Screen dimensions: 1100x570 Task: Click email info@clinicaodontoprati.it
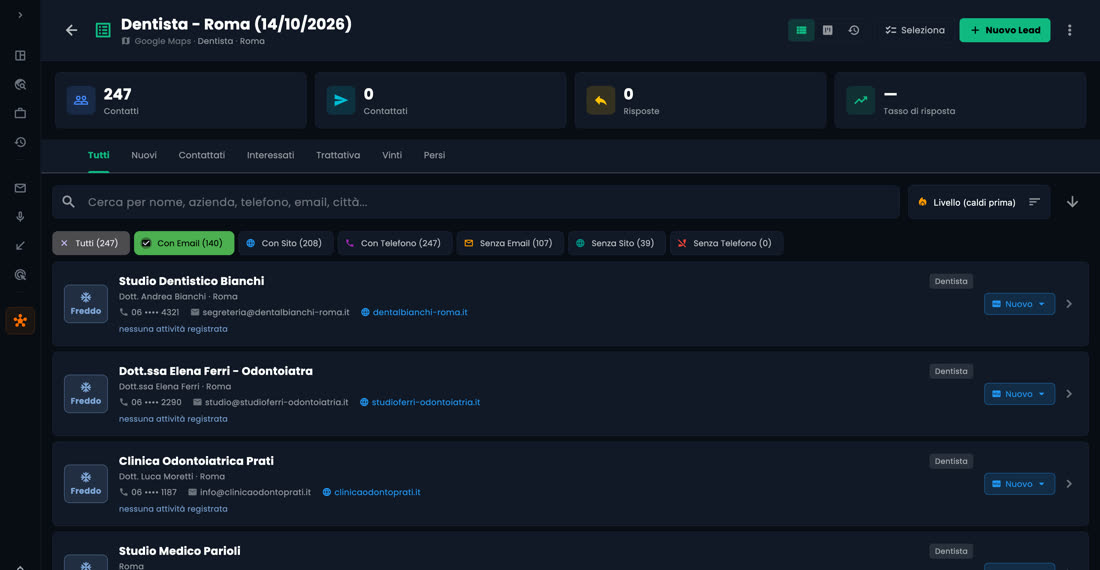[255, 492]
